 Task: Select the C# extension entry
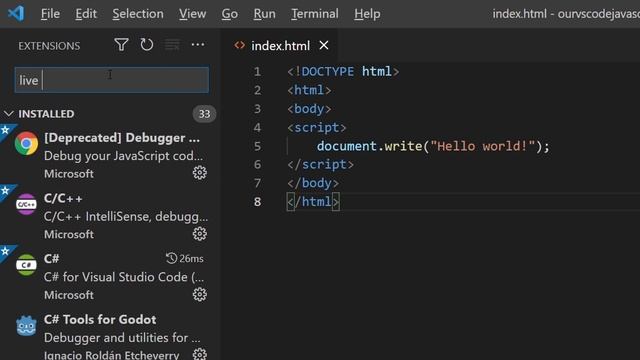coord(110,276)
